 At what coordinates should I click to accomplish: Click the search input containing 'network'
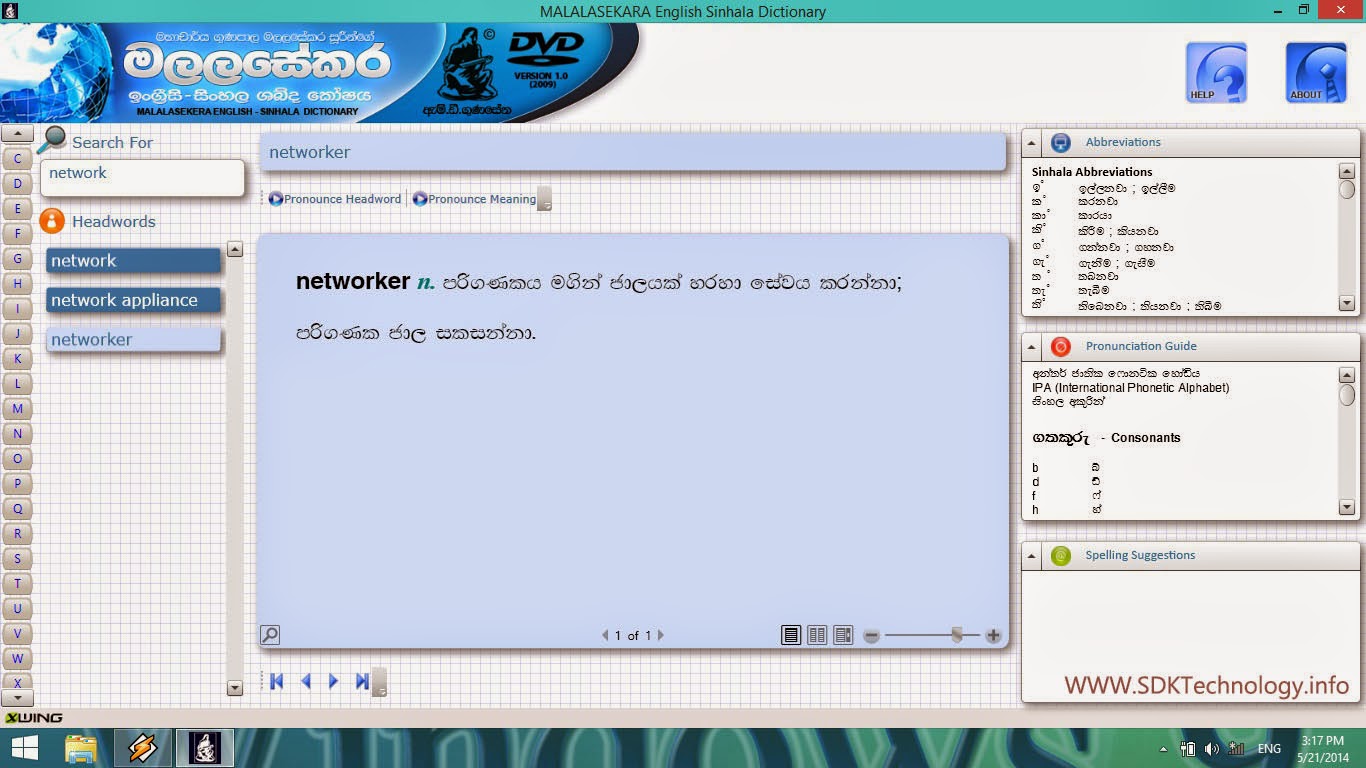click(x=142, y=176)
